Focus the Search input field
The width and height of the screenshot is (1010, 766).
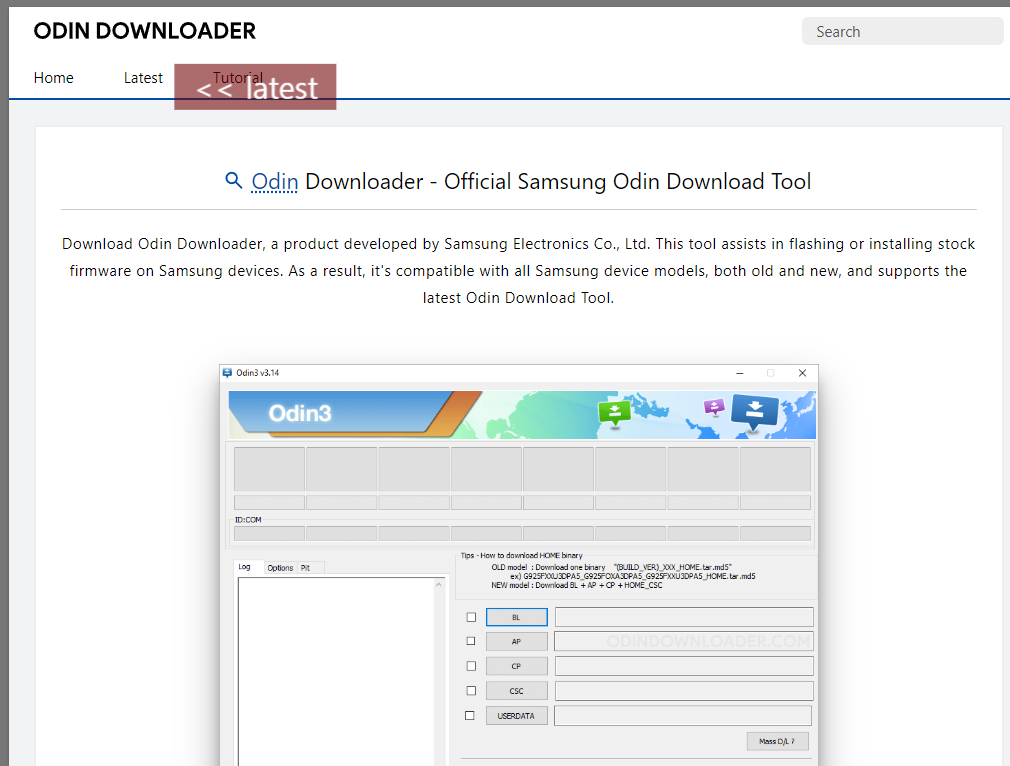click(902, 32)
